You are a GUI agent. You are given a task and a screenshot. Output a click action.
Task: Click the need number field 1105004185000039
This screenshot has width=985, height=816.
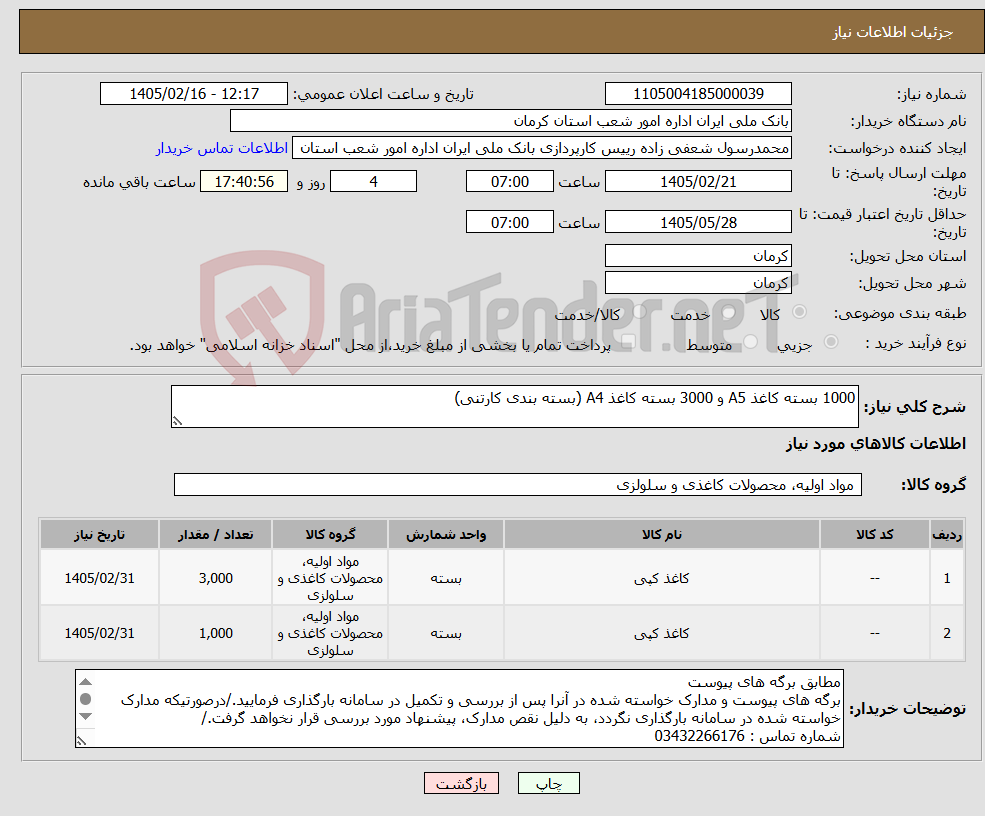(x=698, y=94)
